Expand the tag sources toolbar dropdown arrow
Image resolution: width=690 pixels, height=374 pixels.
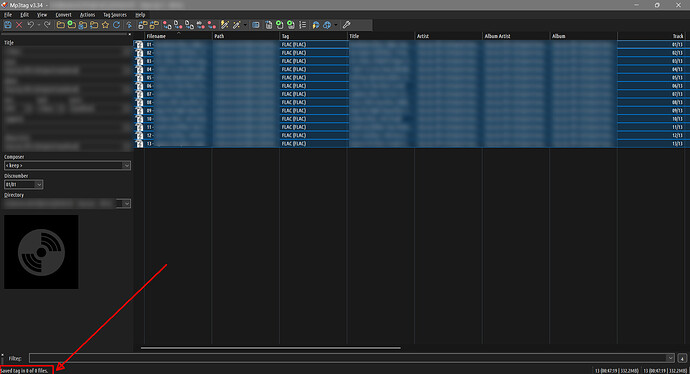pos(336,25)
